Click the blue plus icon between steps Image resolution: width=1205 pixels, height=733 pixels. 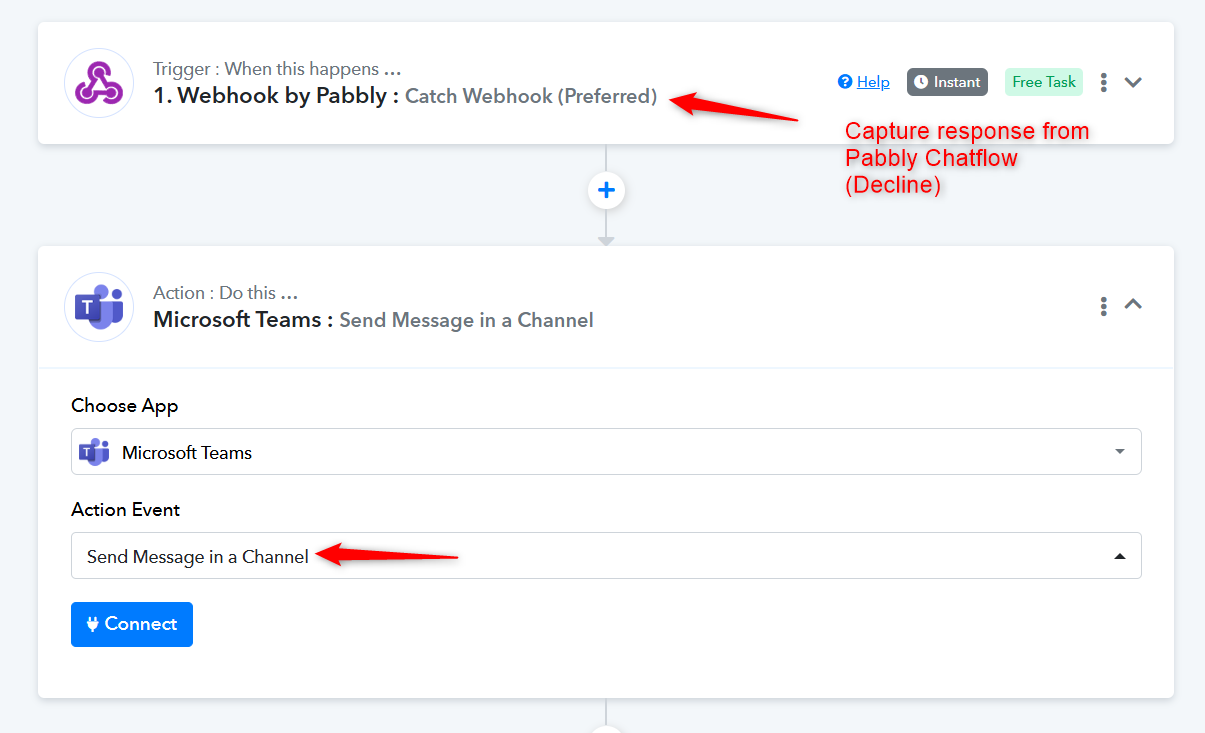coord(606,190)
